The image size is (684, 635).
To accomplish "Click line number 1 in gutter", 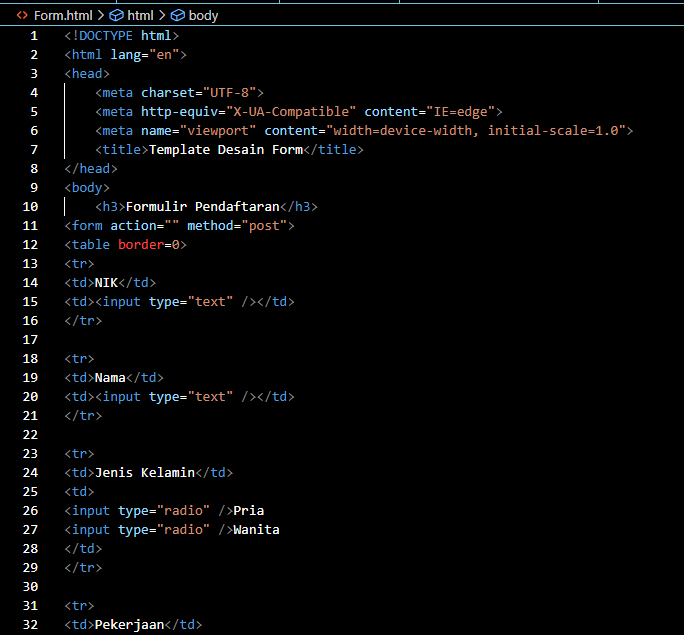I will point(34,36).
